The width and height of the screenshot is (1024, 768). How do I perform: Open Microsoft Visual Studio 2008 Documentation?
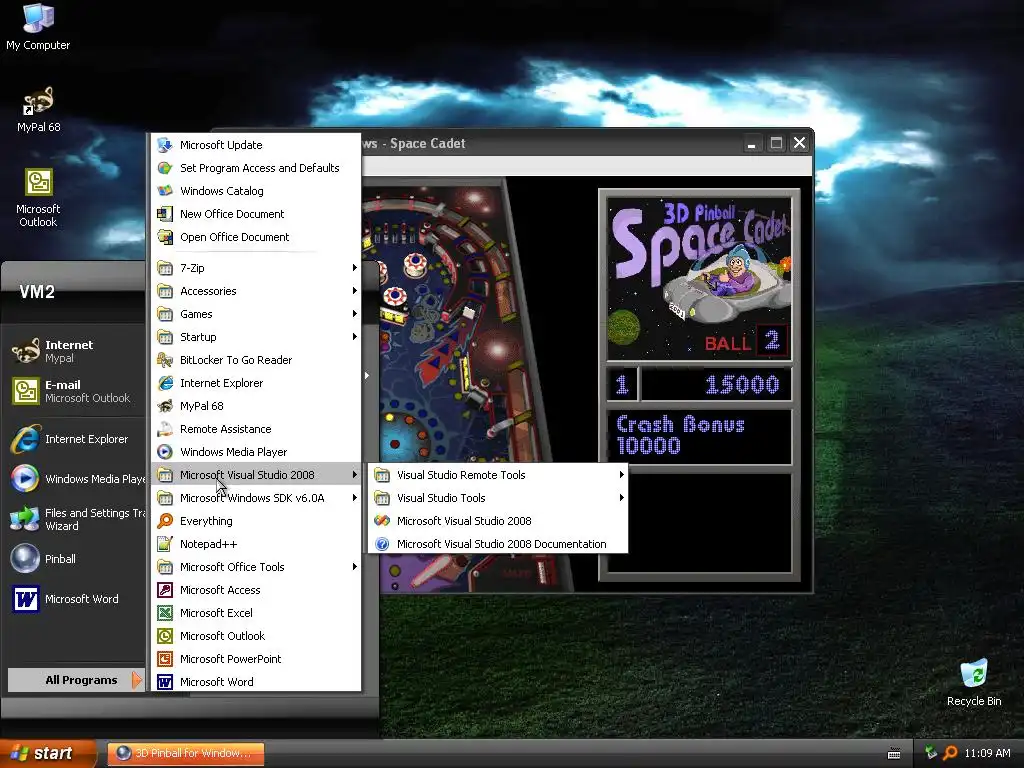click(x=498, y=544)
